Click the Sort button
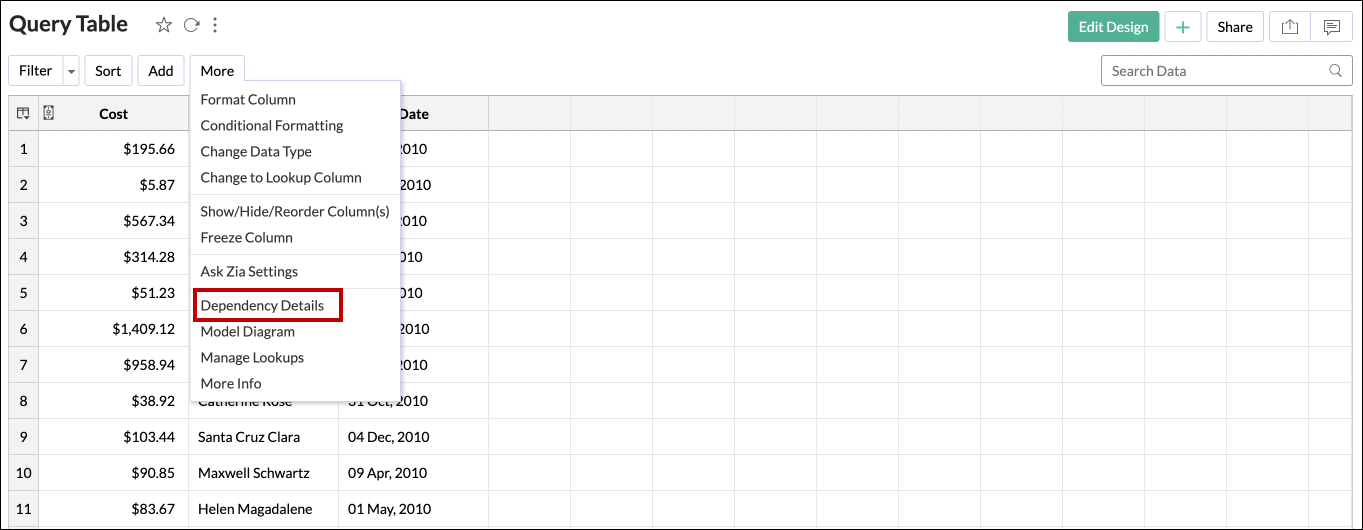Image resolution: width=1363 pixels, height=530 pixels. 108,71
